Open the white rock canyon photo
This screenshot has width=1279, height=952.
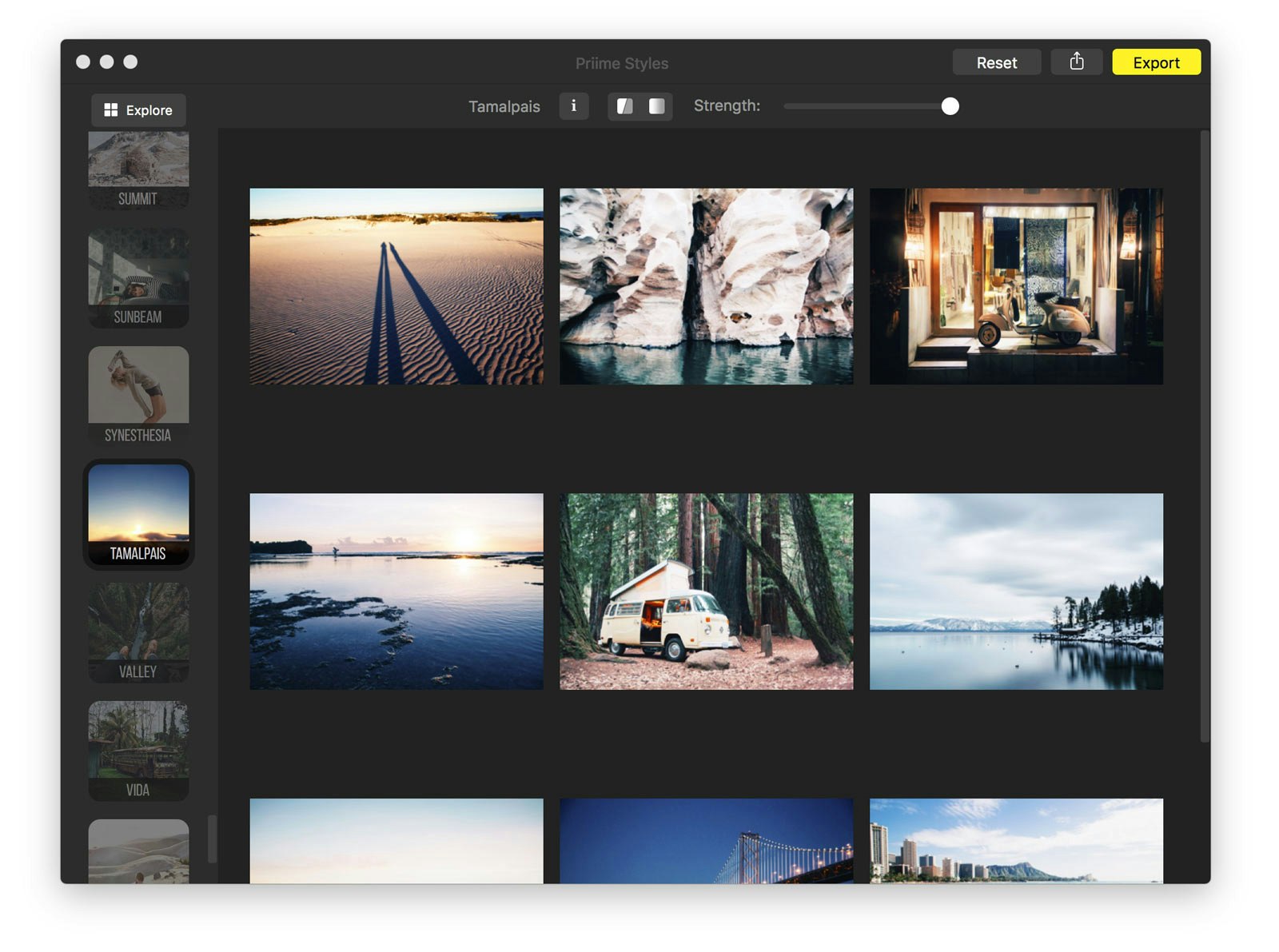pos(706,286)
